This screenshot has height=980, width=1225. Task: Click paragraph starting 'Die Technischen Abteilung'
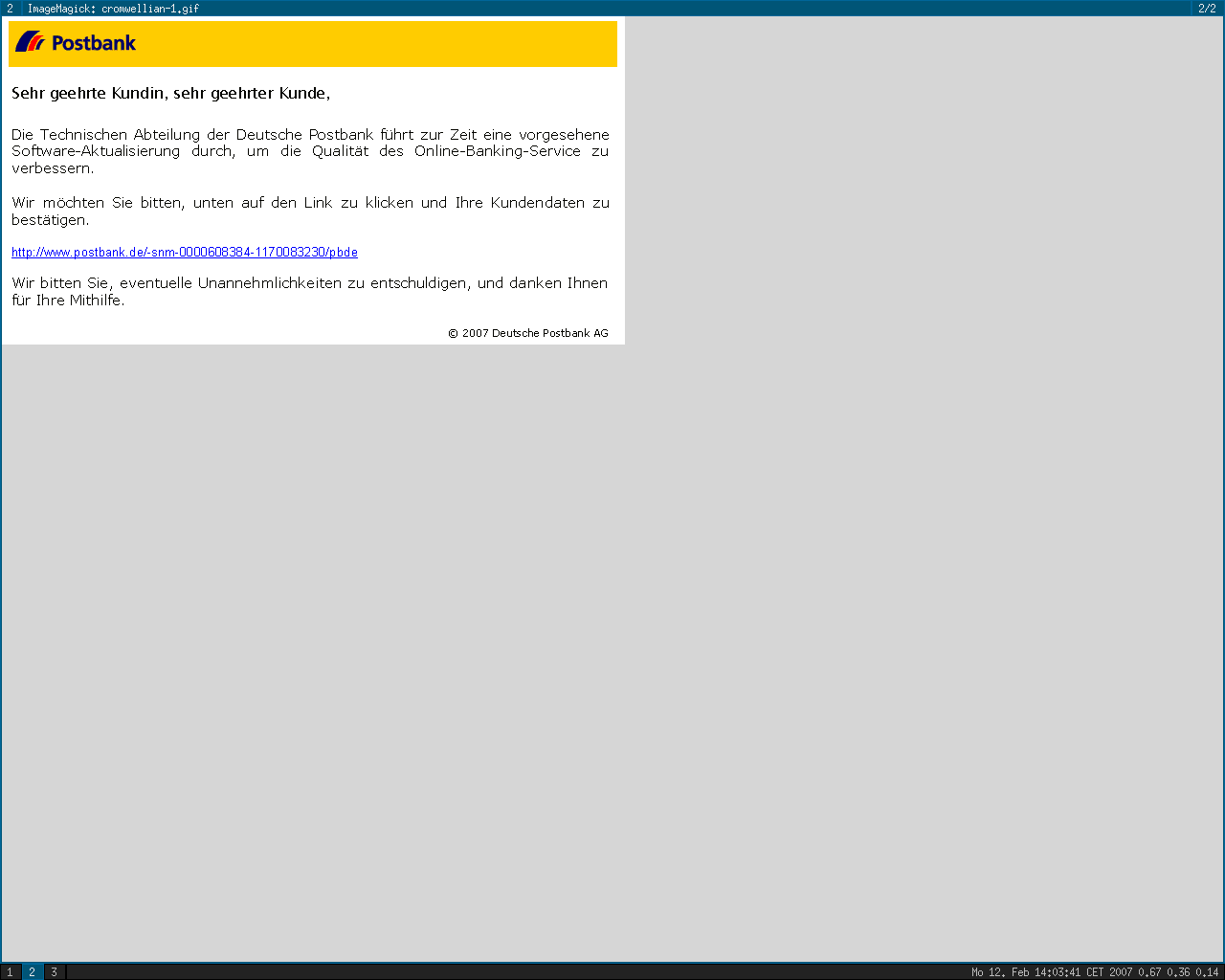tap(310, 151)
